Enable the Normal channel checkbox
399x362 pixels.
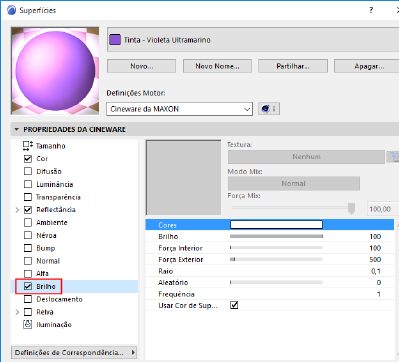(28, 261)
